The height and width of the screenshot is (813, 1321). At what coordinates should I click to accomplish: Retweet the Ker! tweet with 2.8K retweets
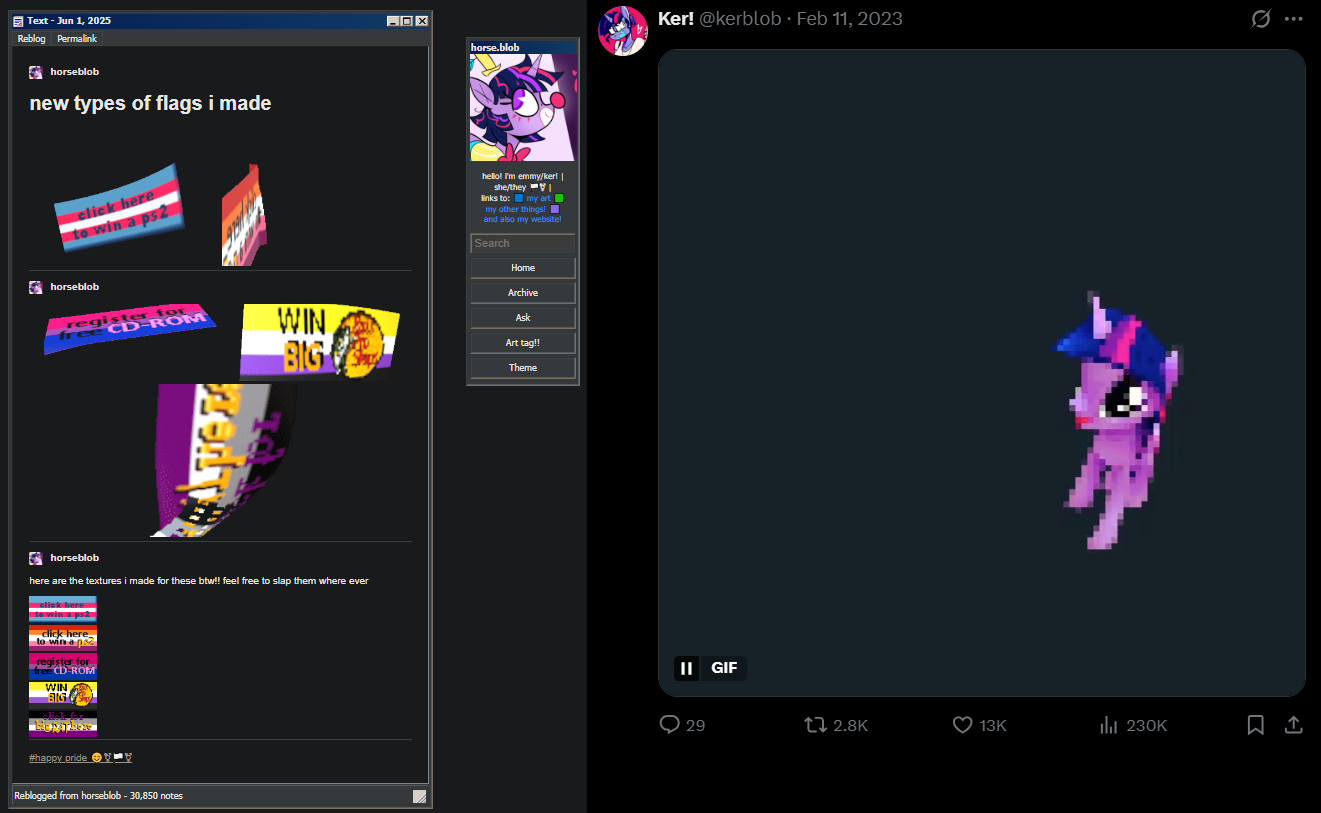pos(815,725)
